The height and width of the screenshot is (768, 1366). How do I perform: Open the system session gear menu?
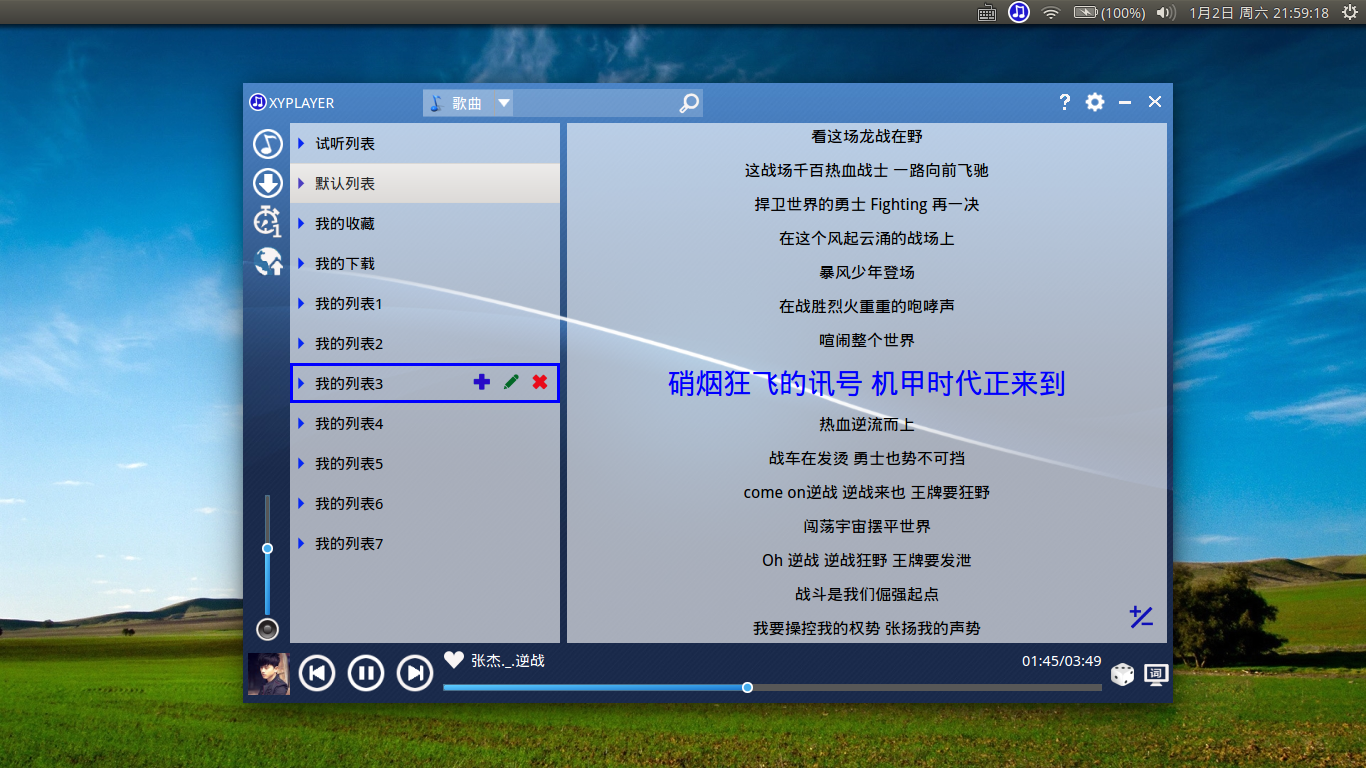click(x=1348, y=13)
